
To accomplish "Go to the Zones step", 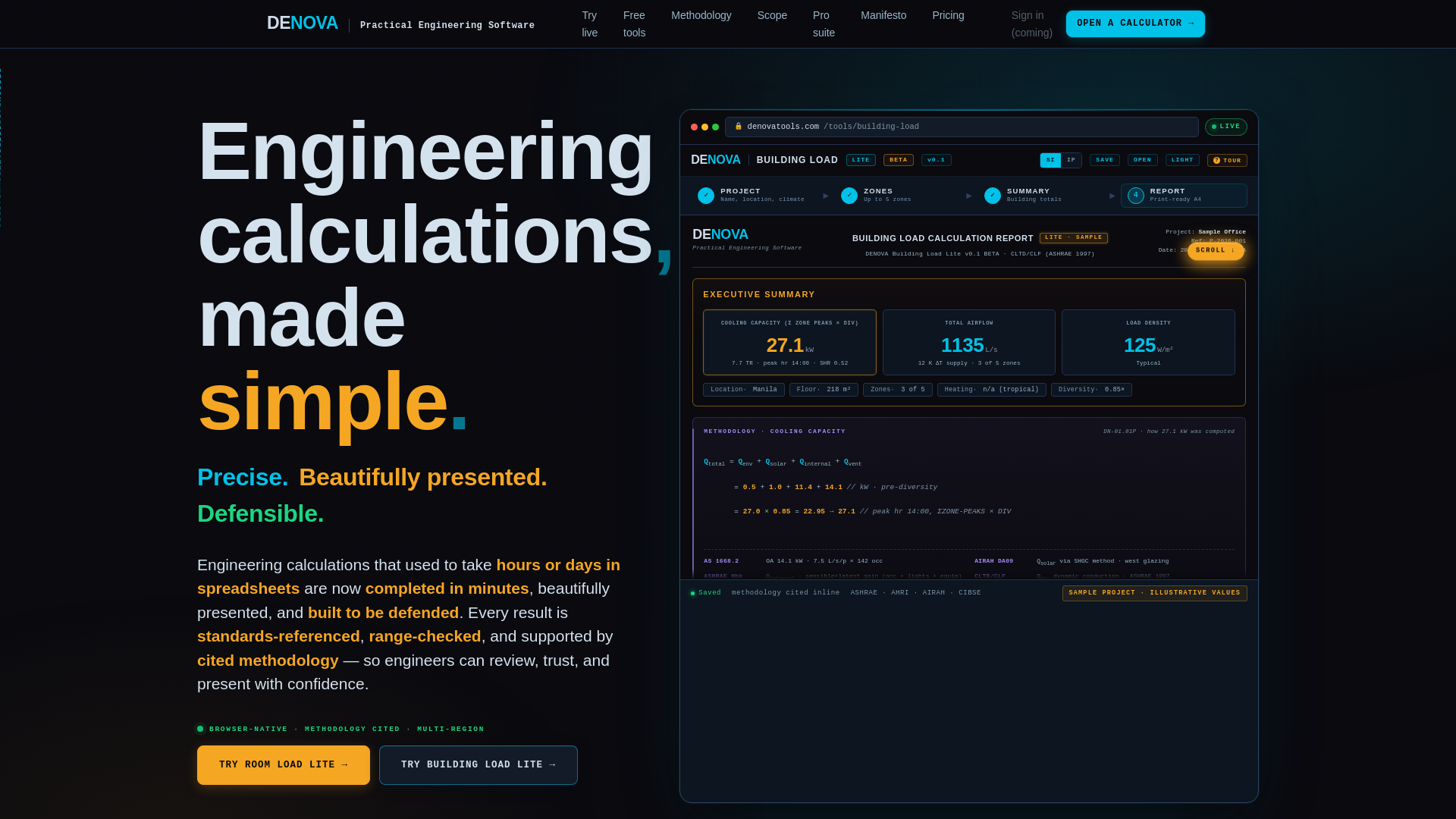I will (x=899, y=196).
